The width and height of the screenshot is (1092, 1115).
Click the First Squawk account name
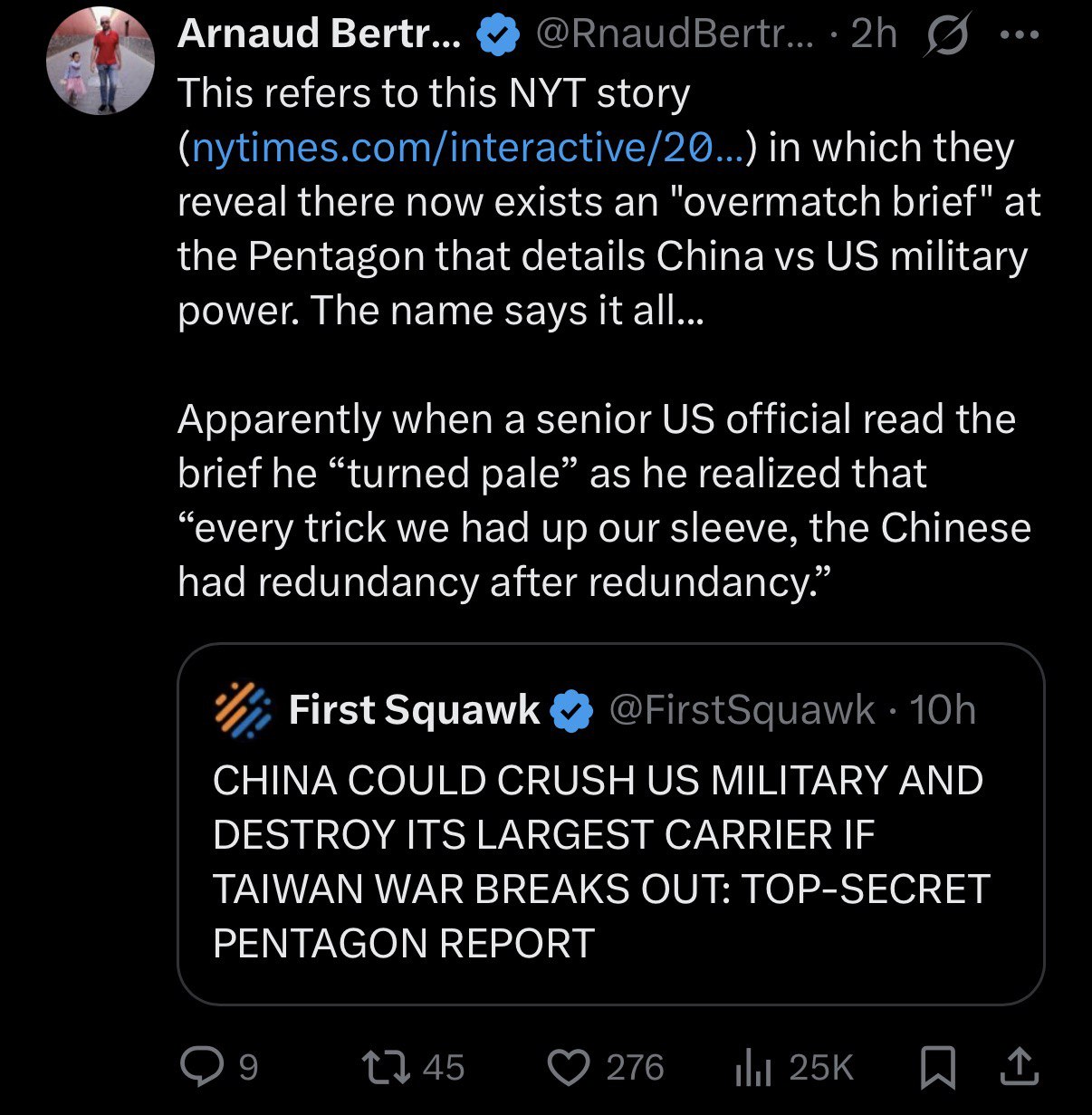click(414, 710)
